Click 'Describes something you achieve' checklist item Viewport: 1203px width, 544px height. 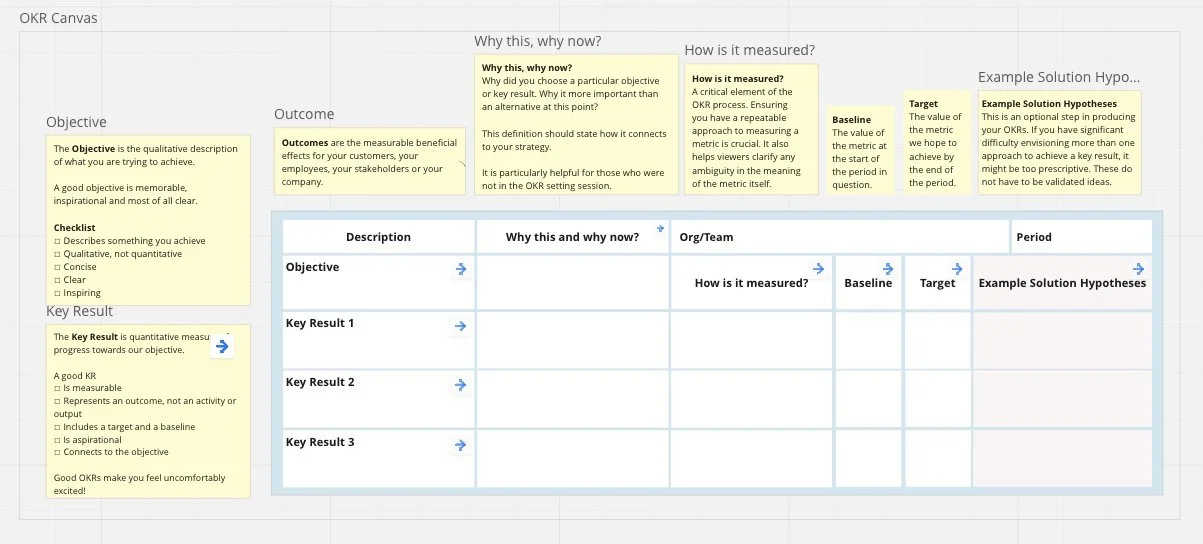click(x=129, y=241)
